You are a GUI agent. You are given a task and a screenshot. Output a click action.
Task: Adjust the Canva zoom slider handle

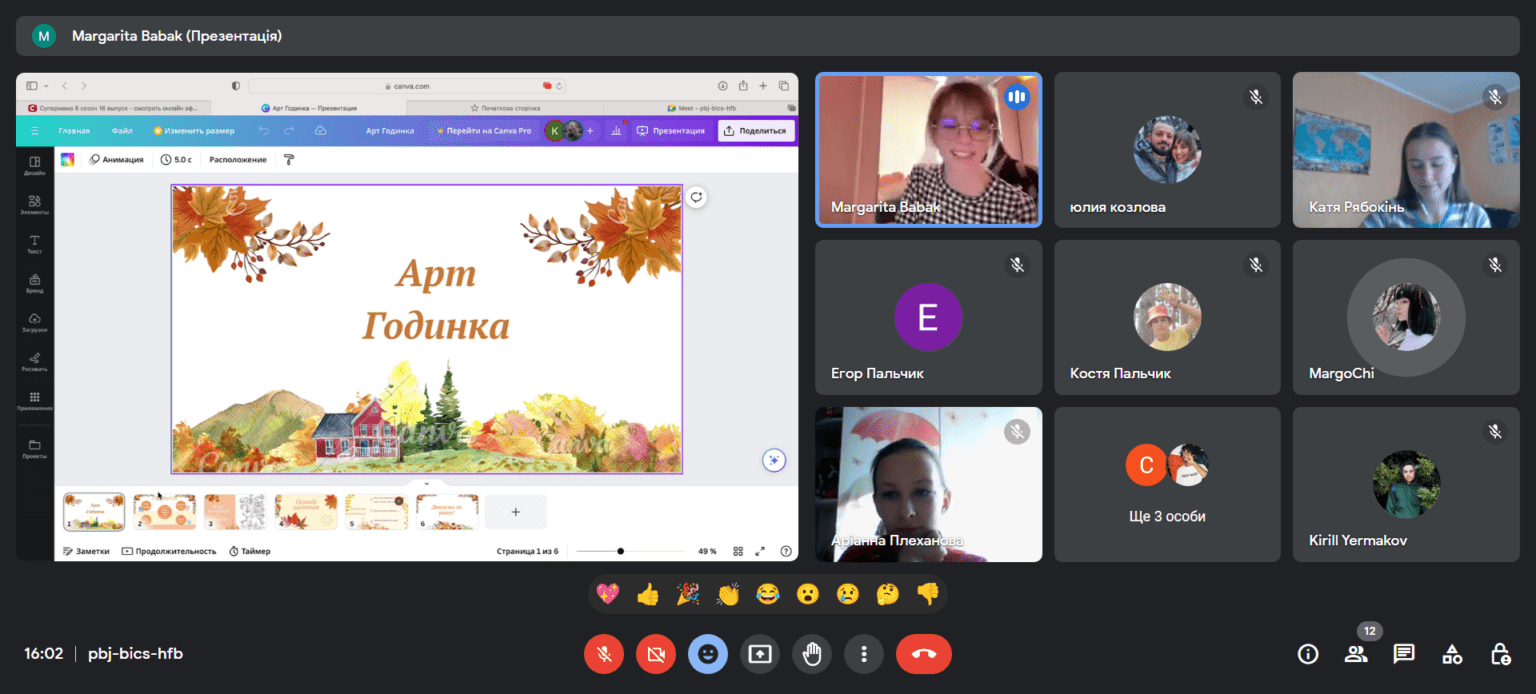click(620, 551)
